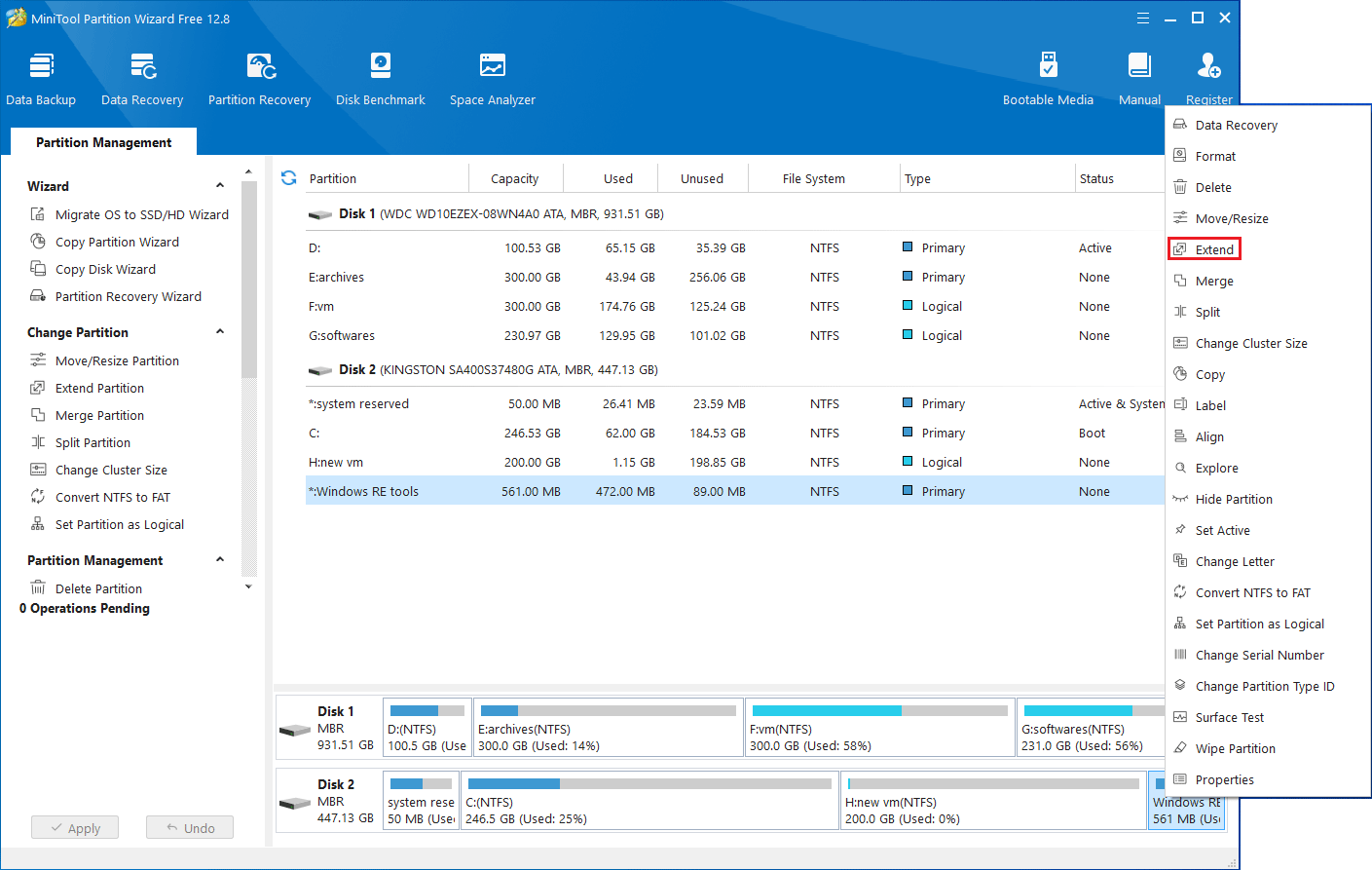Click the Register icon
The image size is (1372, 870).
pyautogui.click(x=1208, y=66)
